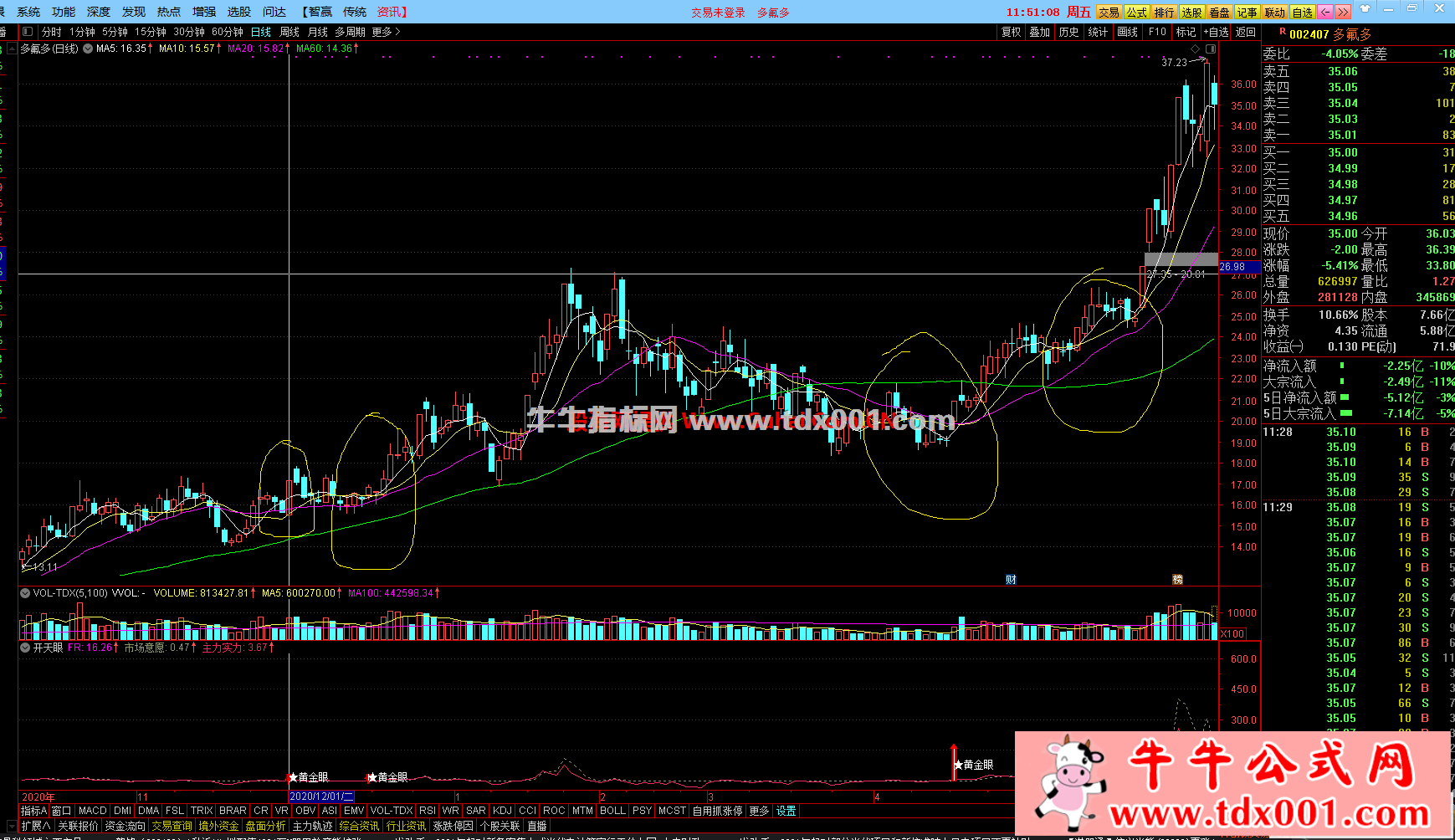Open 主力轨迹 bottom tab

(312, 826)
